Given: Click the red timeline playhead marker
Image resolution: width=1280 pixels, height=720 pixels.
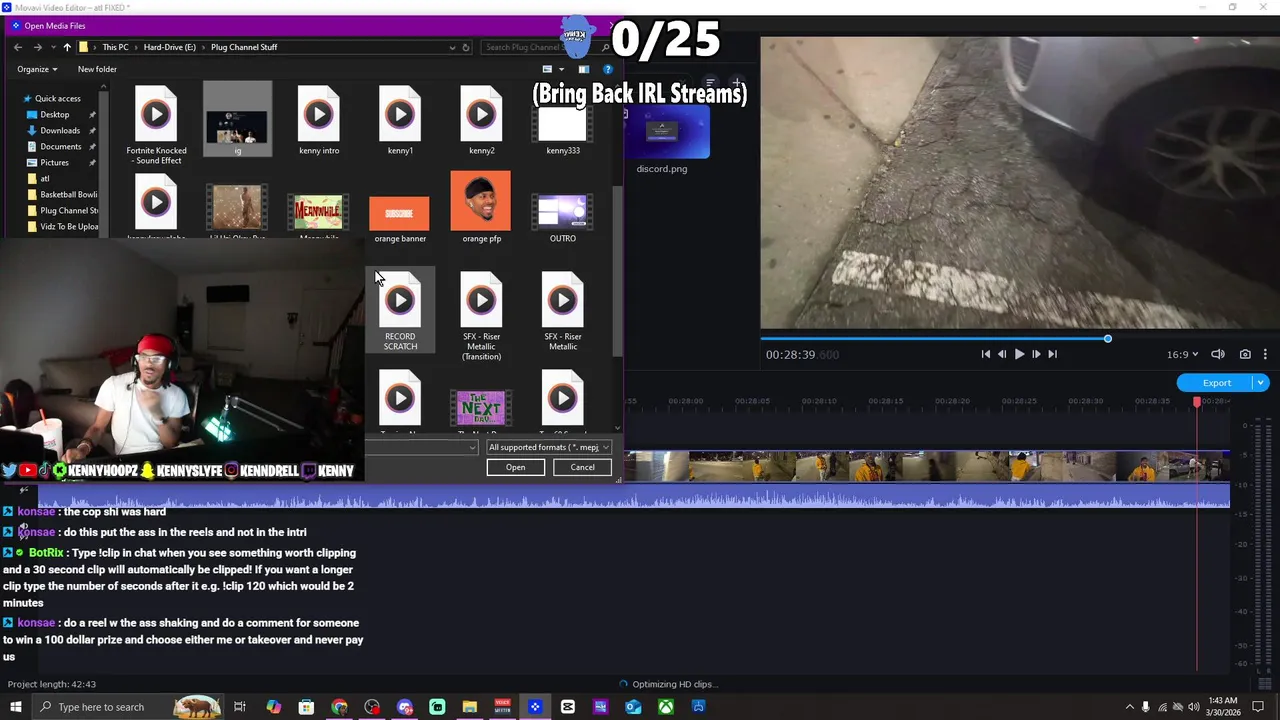Looking at the screenshot, I should (1197, 401).
